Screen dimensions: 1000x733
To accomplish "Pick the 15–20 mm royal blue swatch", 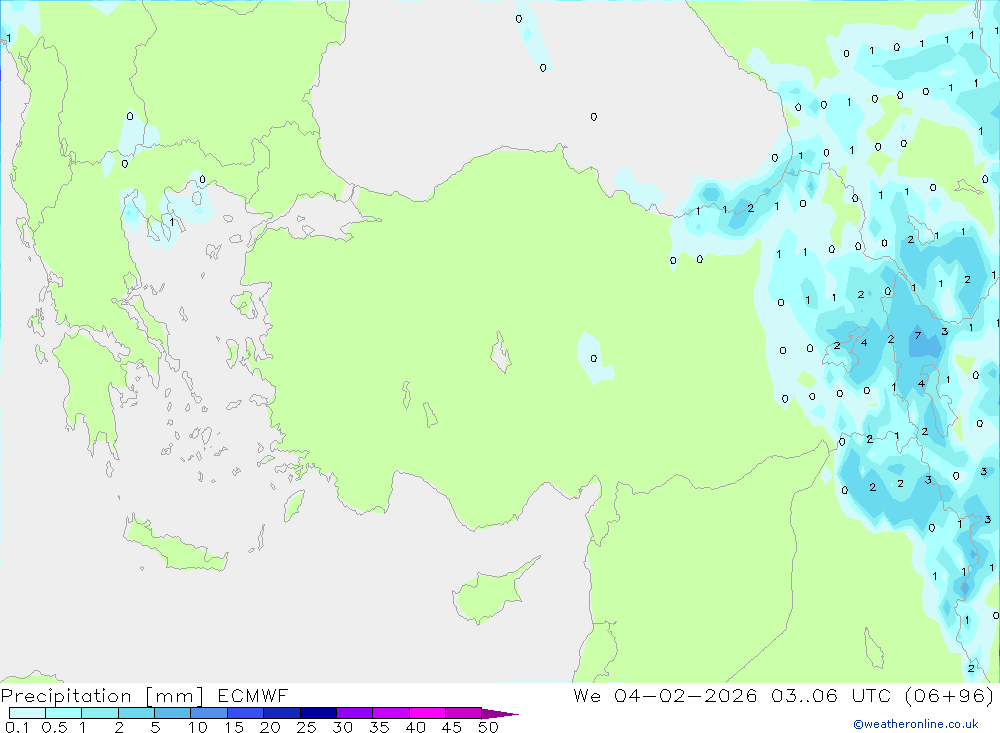I will 246,713.
